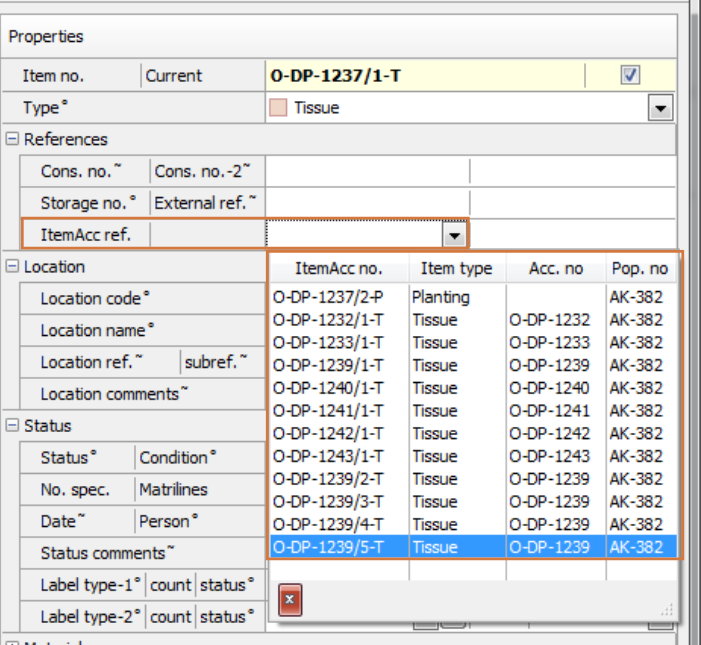
Task: Select row O-DP-1232/1-T
Action: (x=473, y=320)
